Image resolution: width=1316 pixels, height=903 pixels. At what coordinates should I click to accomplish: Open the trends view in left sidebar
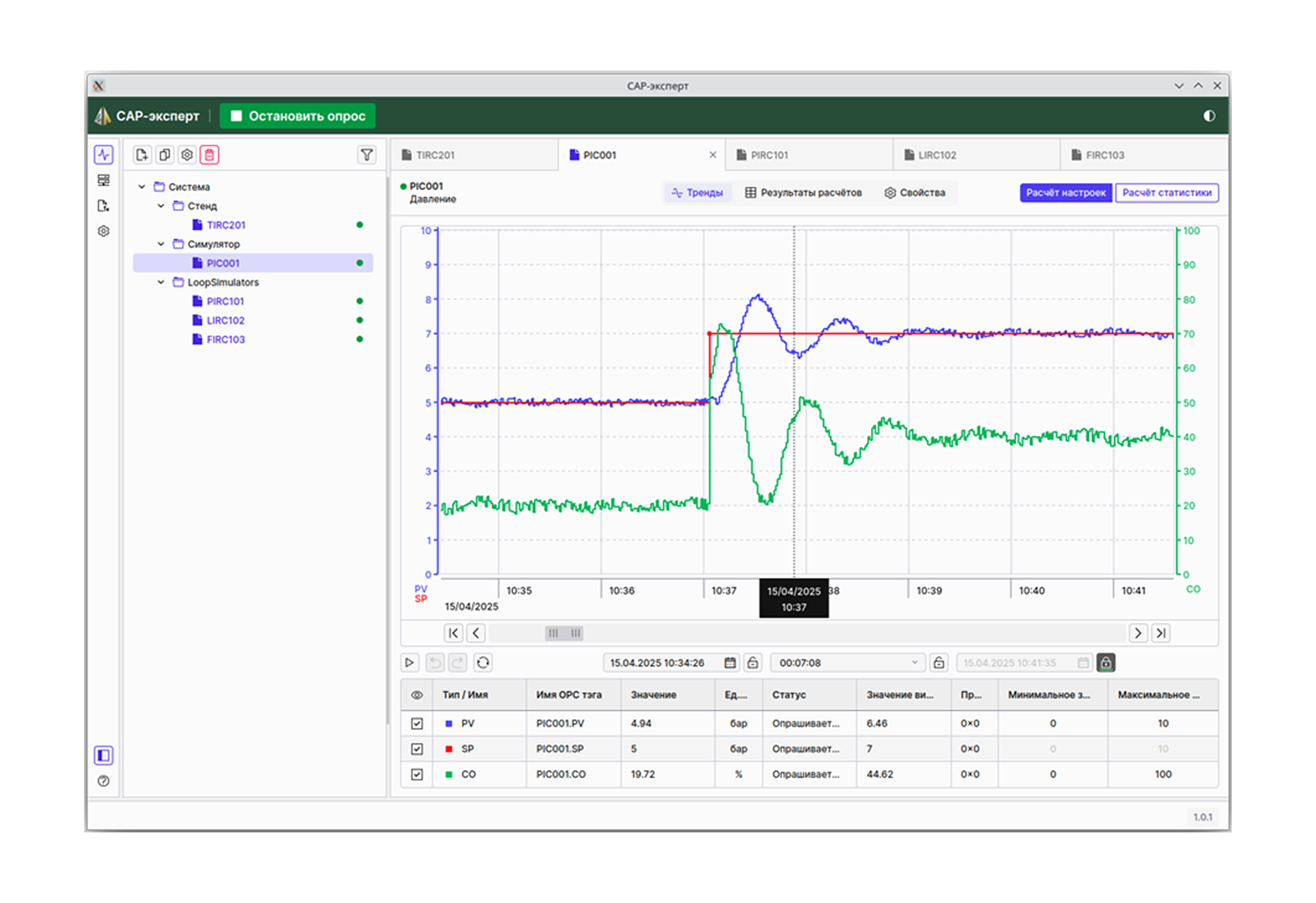[104, 155]
